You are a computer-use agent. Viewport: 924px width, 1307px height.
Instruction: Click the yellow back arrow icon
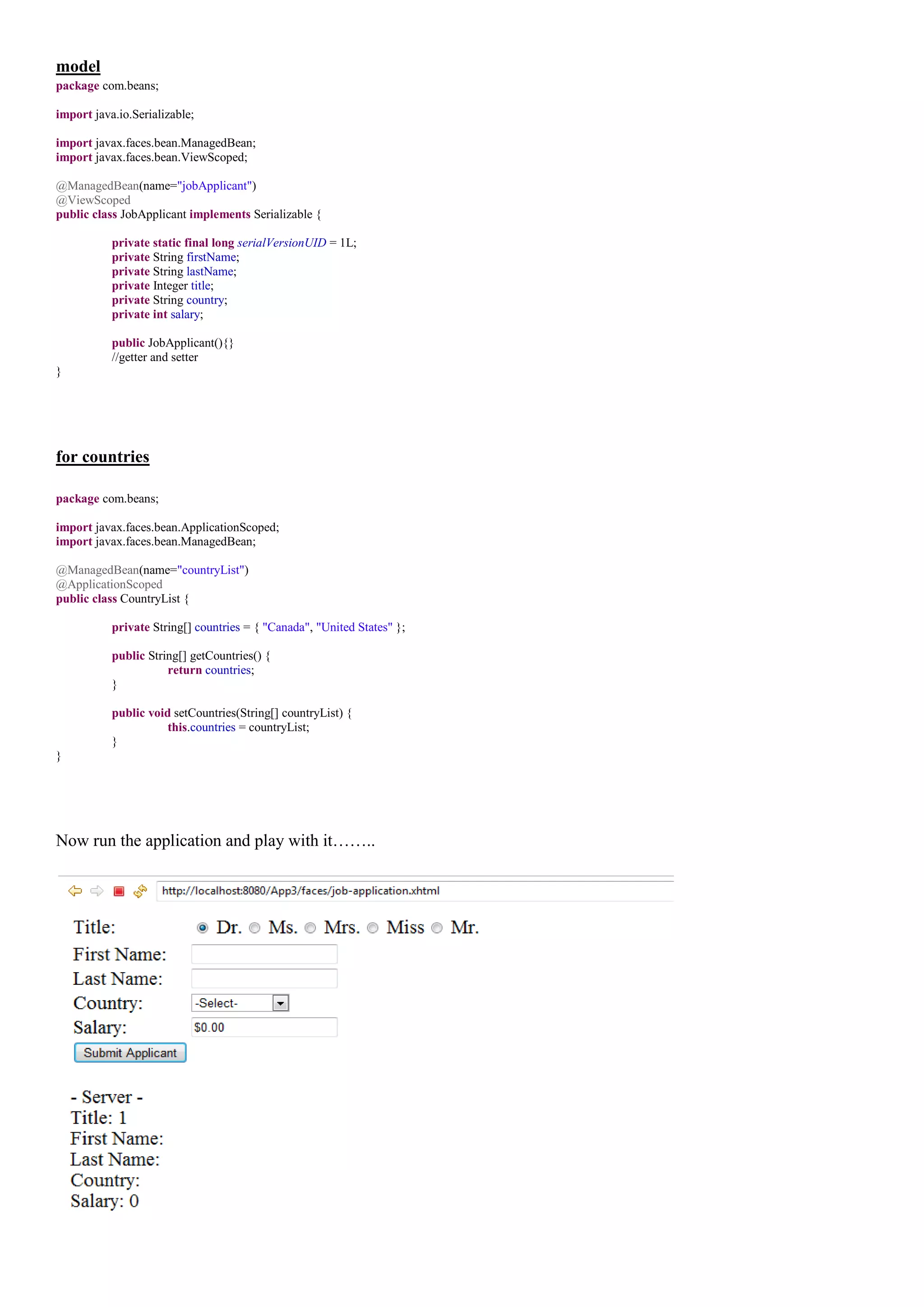point(75,891)
